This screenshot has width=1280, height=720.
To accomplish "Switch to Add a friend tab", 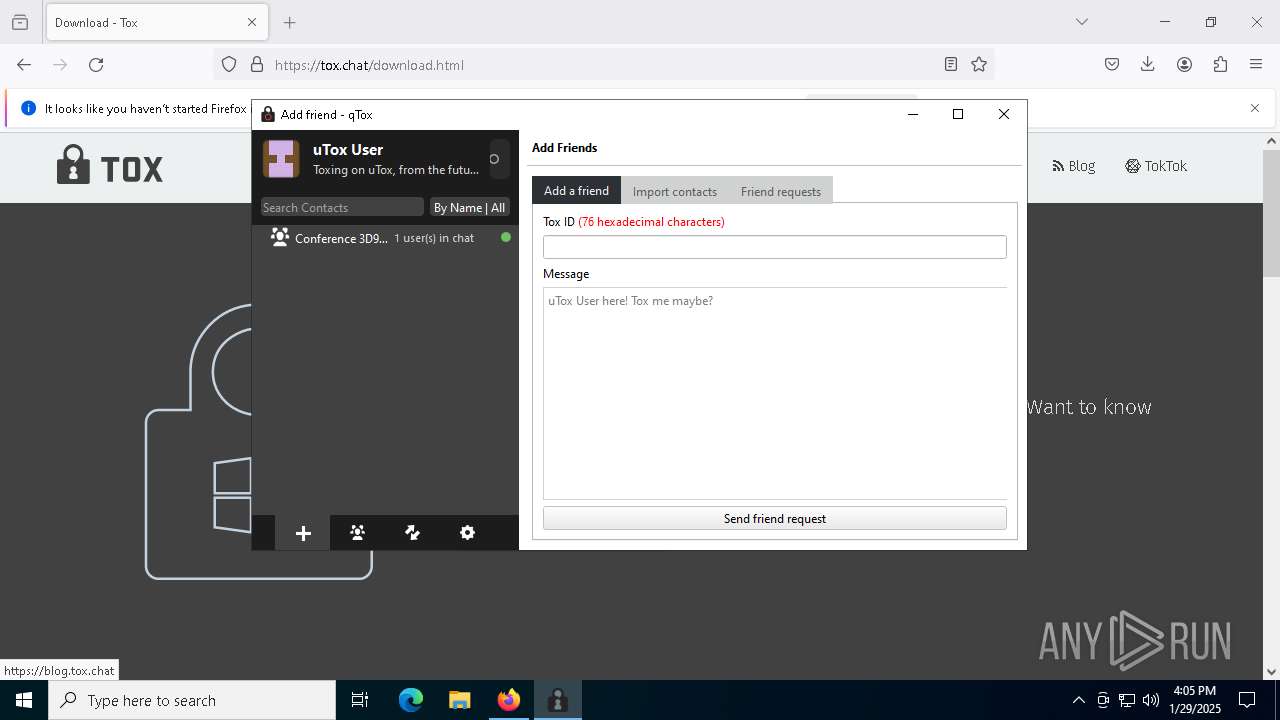I will pos(576,190).
